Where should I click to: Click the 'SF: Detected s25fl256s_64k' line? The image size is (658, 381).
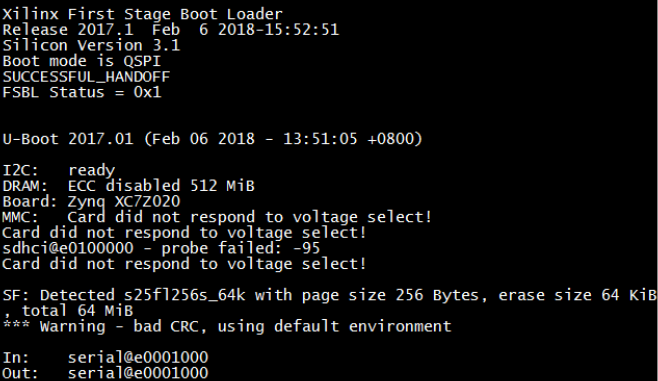click(x=329, y=295)
